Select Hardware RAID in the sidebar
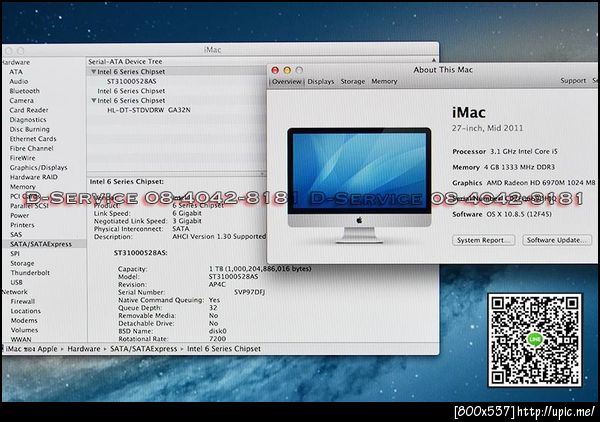The image size is (600, 422). 34,177
